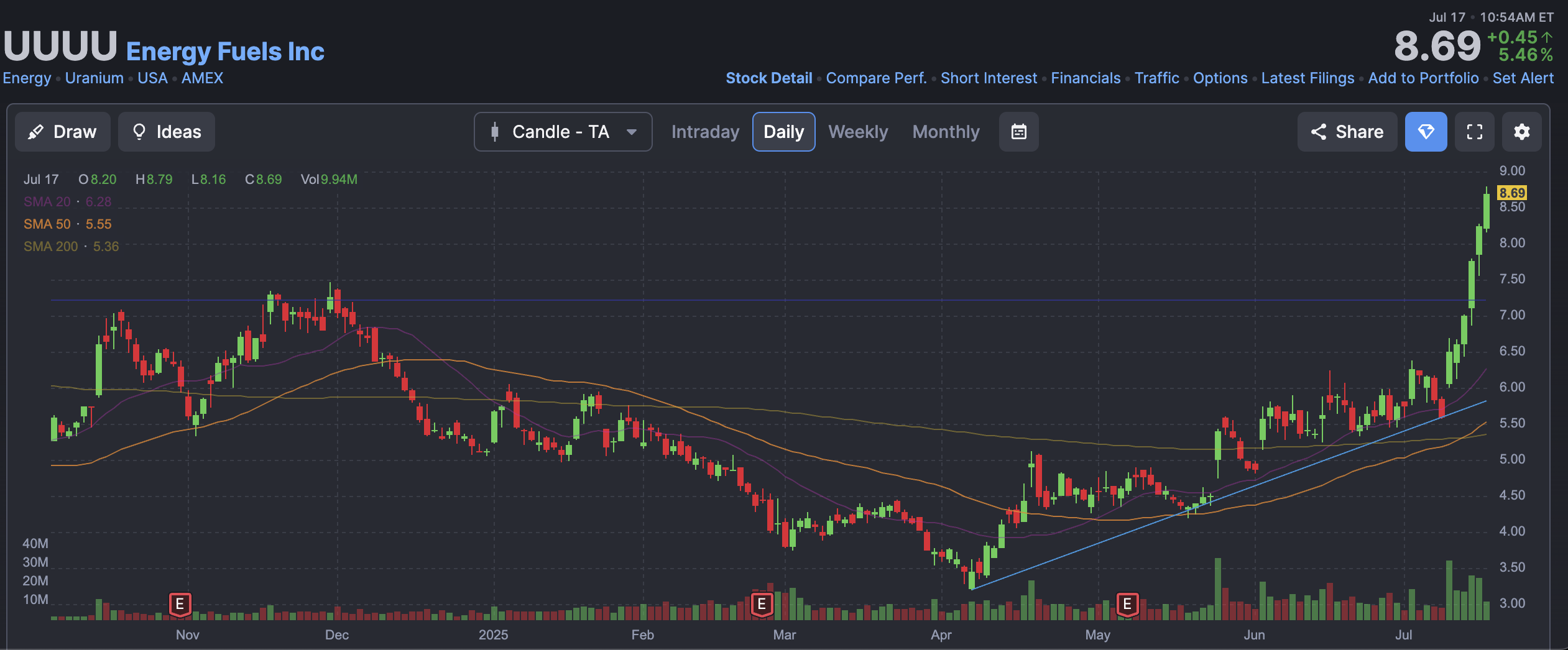1568x650 pixels.
Task: Click the Uranium industry link
Action: [x=95, y=78]
